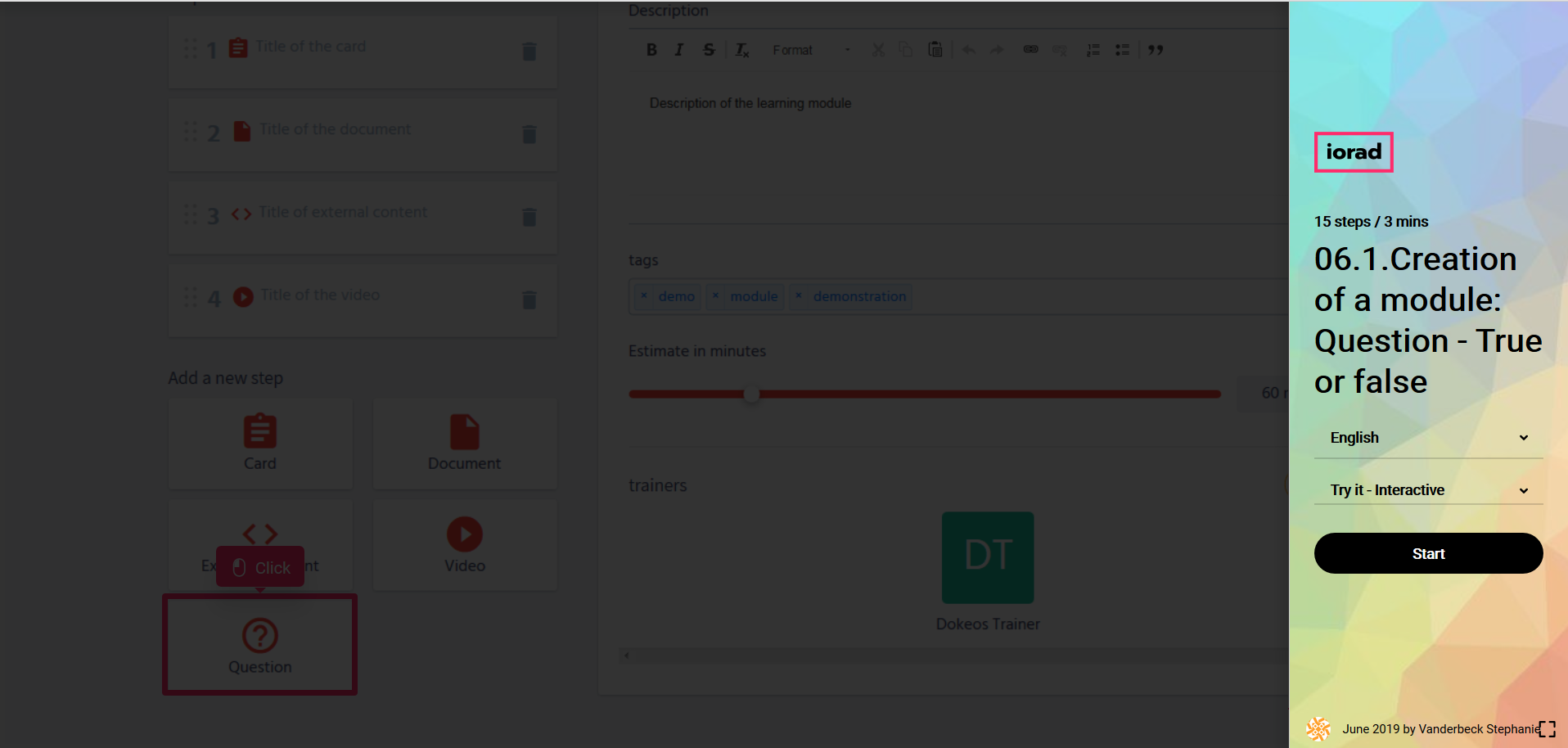Add a new Document step

click(465, 444)
